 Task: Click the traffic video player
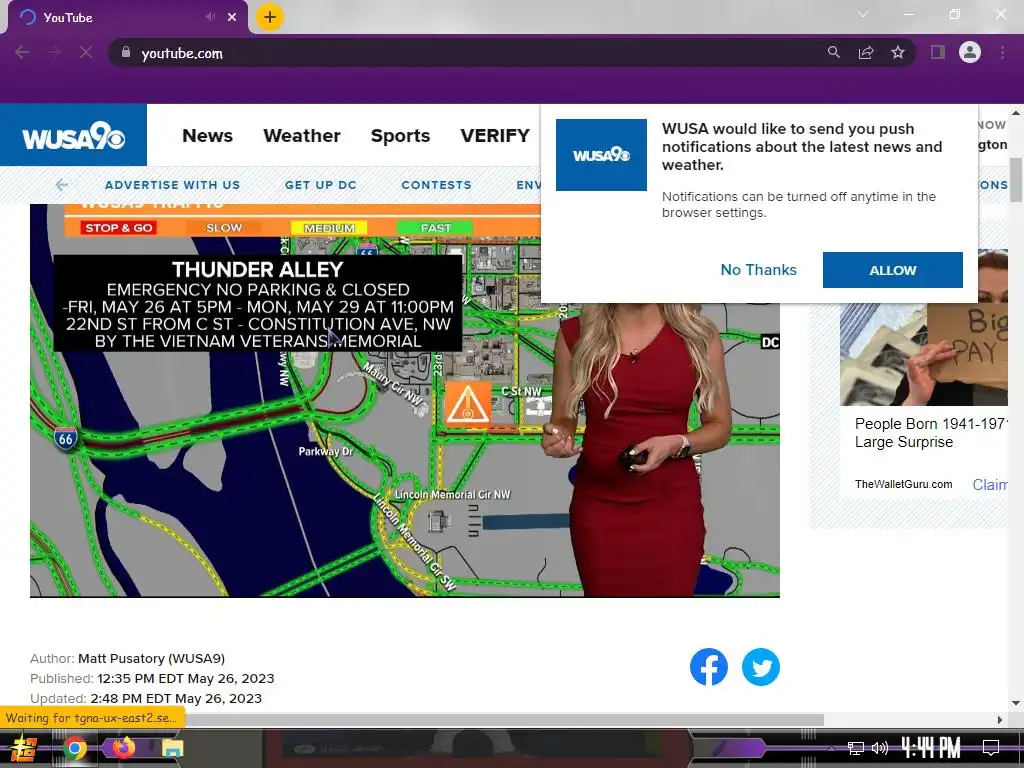coord(405,400)
